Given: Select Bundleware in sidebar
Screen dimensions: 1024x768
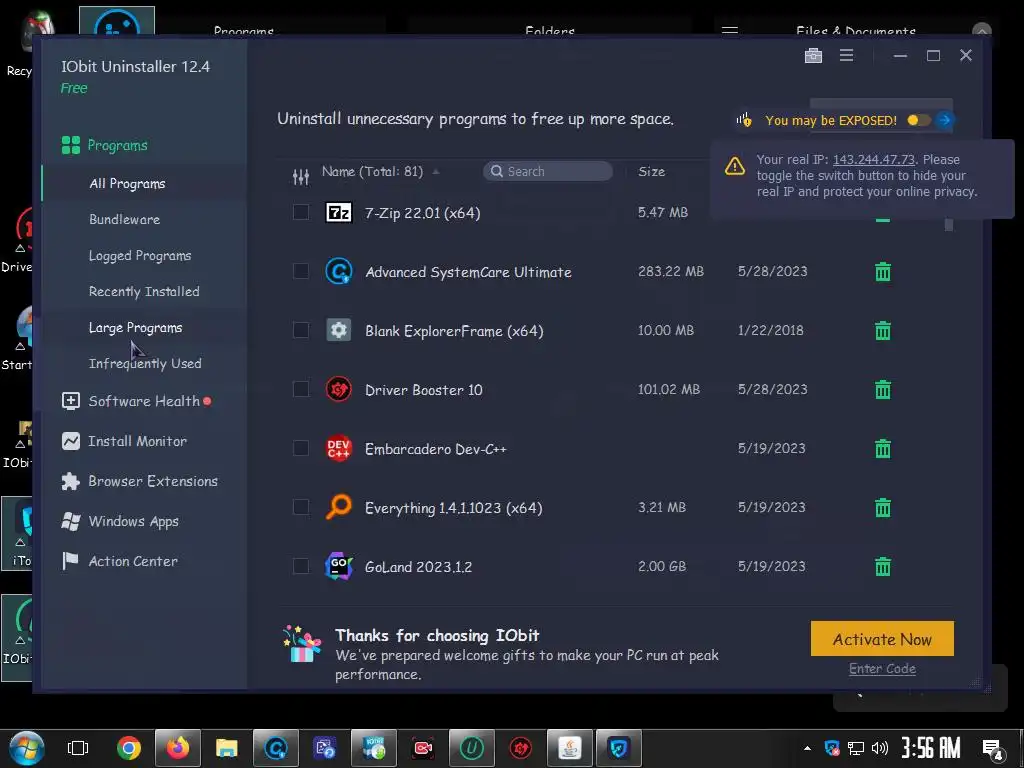Looking at the screenshot, I should point(124,219).
